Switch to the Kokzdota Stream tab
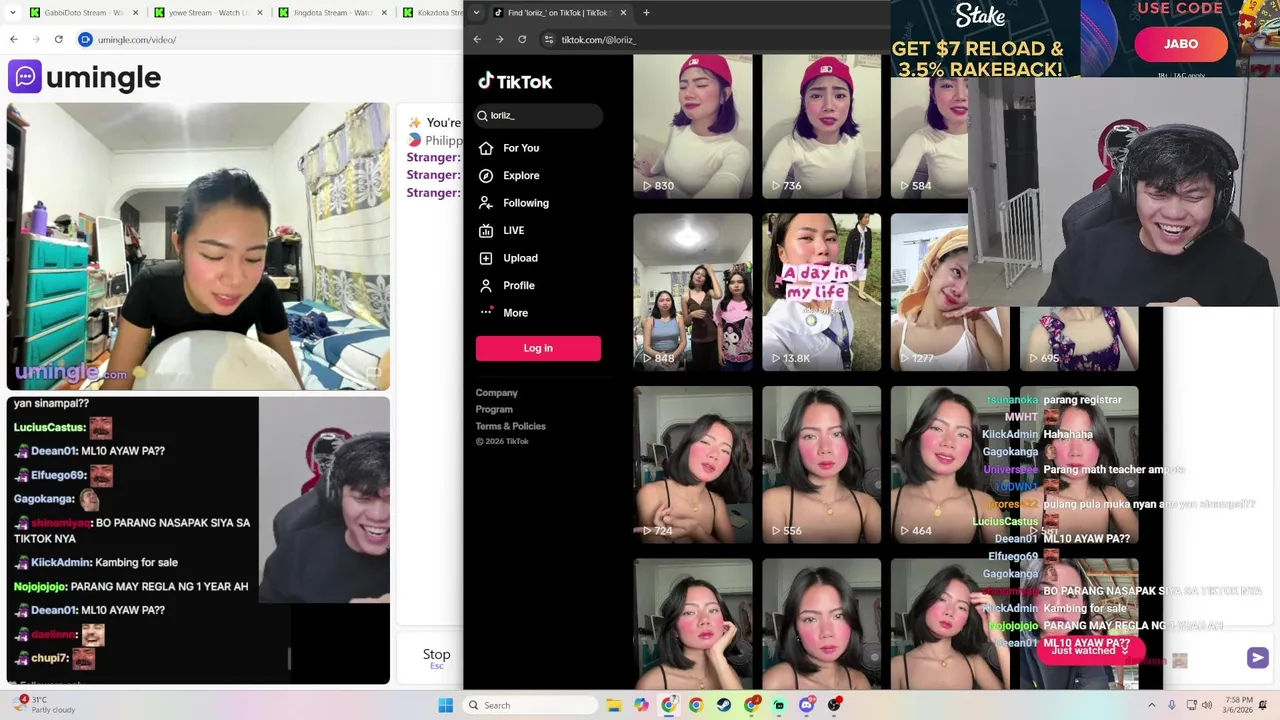 click(x=432, y=13)
